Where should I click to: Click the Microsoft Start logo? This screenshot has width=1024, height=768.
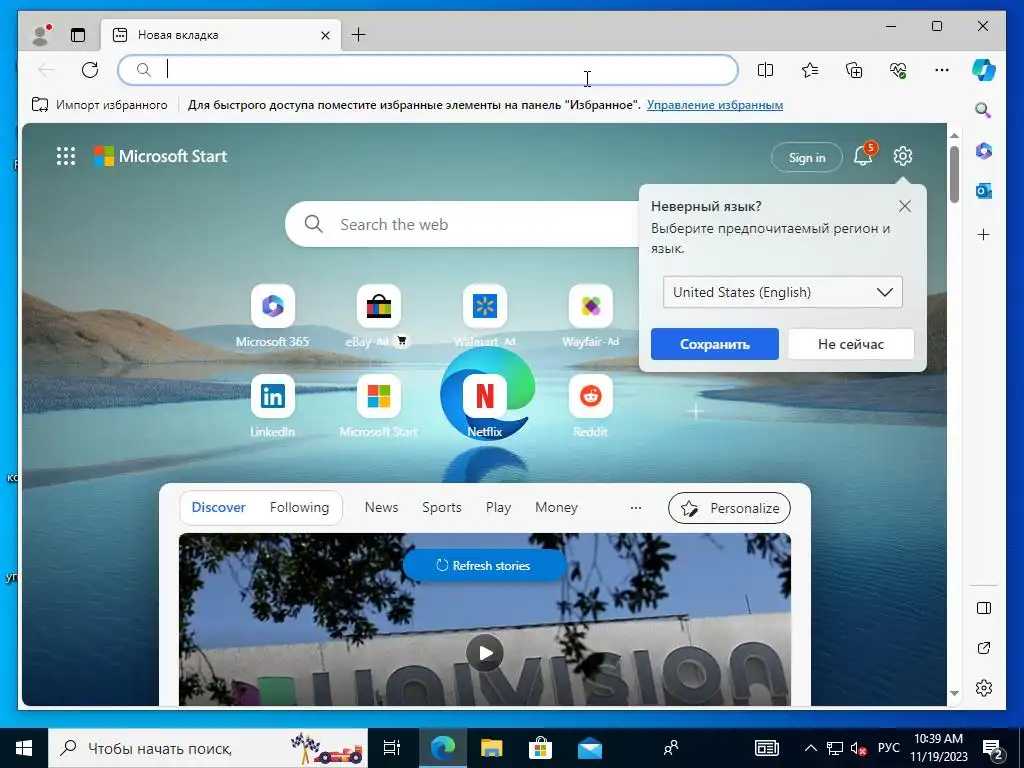[161, 156]
